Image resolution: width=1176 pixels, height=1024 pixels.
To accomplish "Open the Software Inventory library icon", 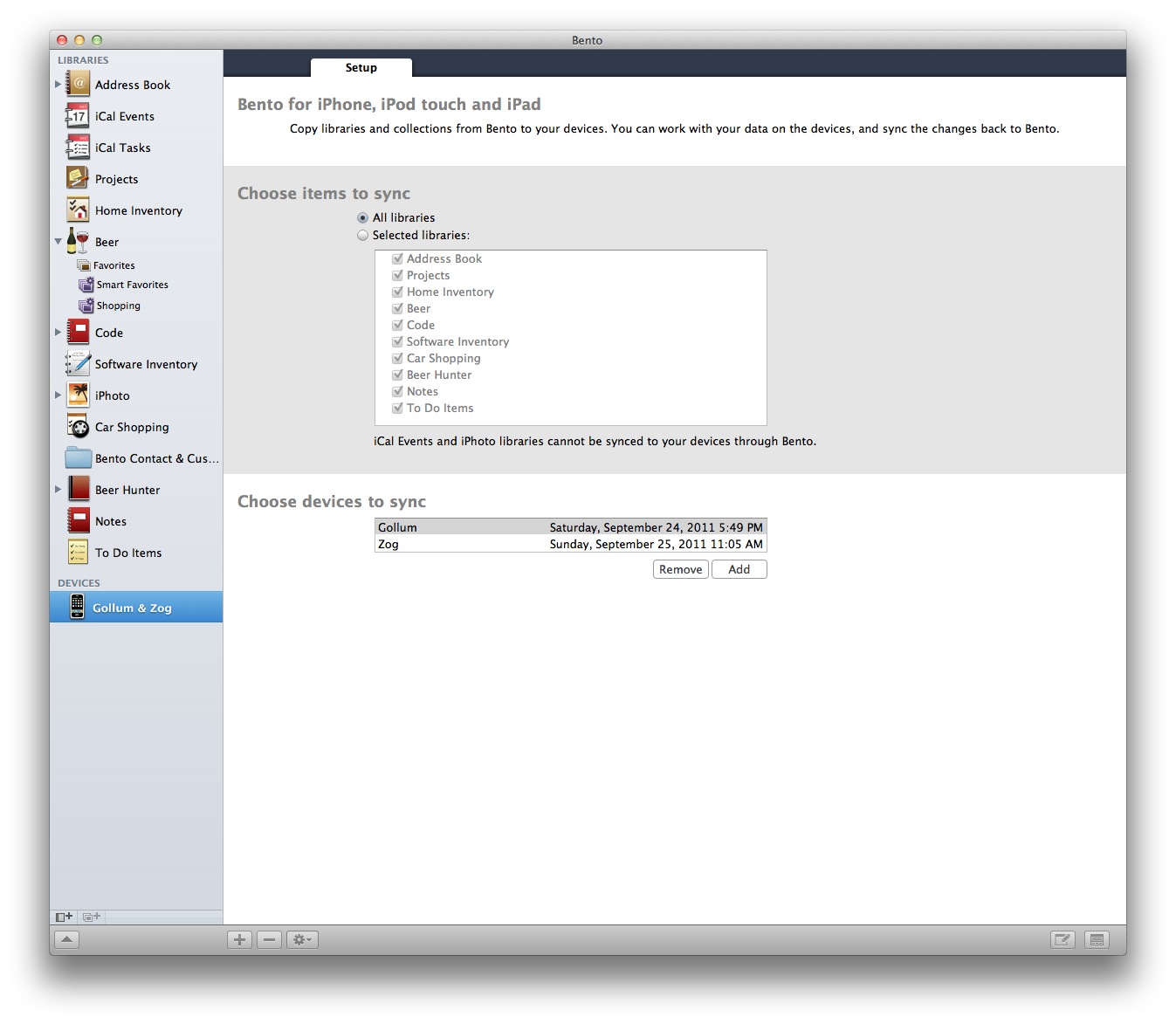I will (79, 364).
